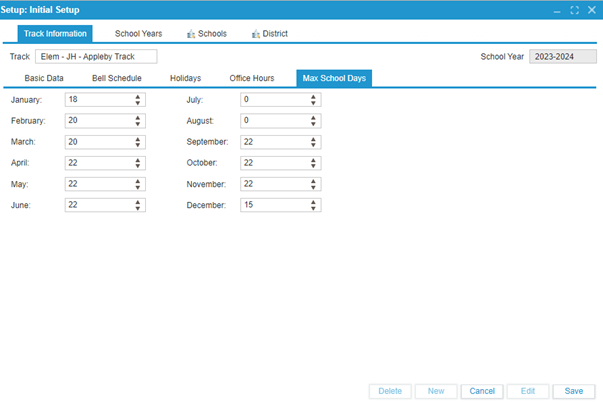Go to the Holidays sub-tab

pos(185,78)
